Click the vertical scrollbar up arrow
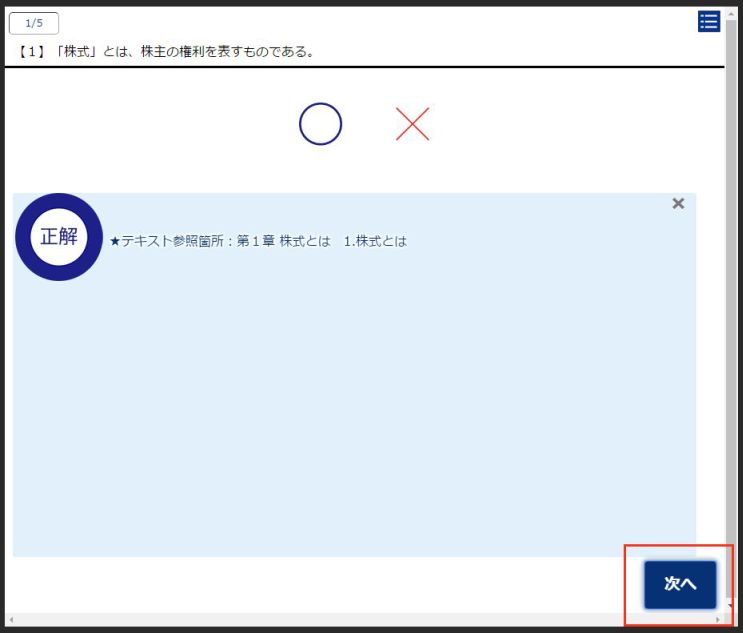This screenshot has height=633, width=743. tap(731, 14)
